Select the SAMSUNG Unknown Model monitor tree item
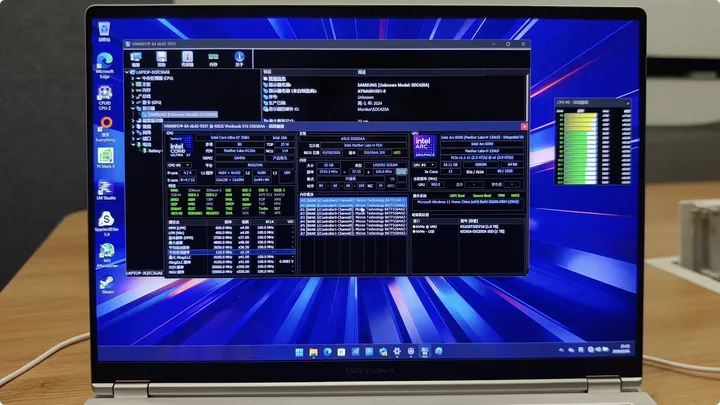The width and height of the screenshot is (720, 405). (182, 114)
